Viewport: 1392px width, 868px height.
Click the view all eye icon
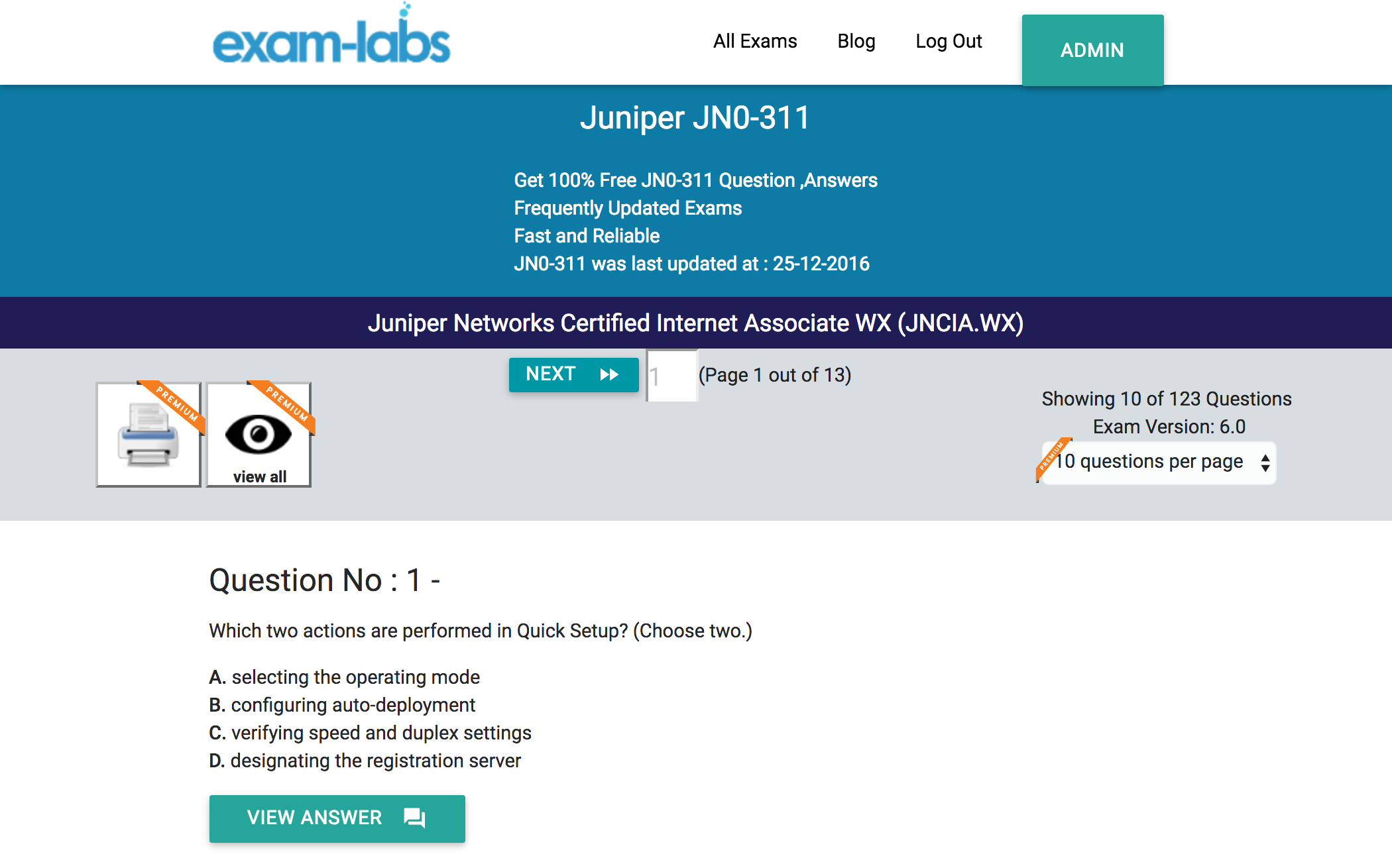point(259,435)
